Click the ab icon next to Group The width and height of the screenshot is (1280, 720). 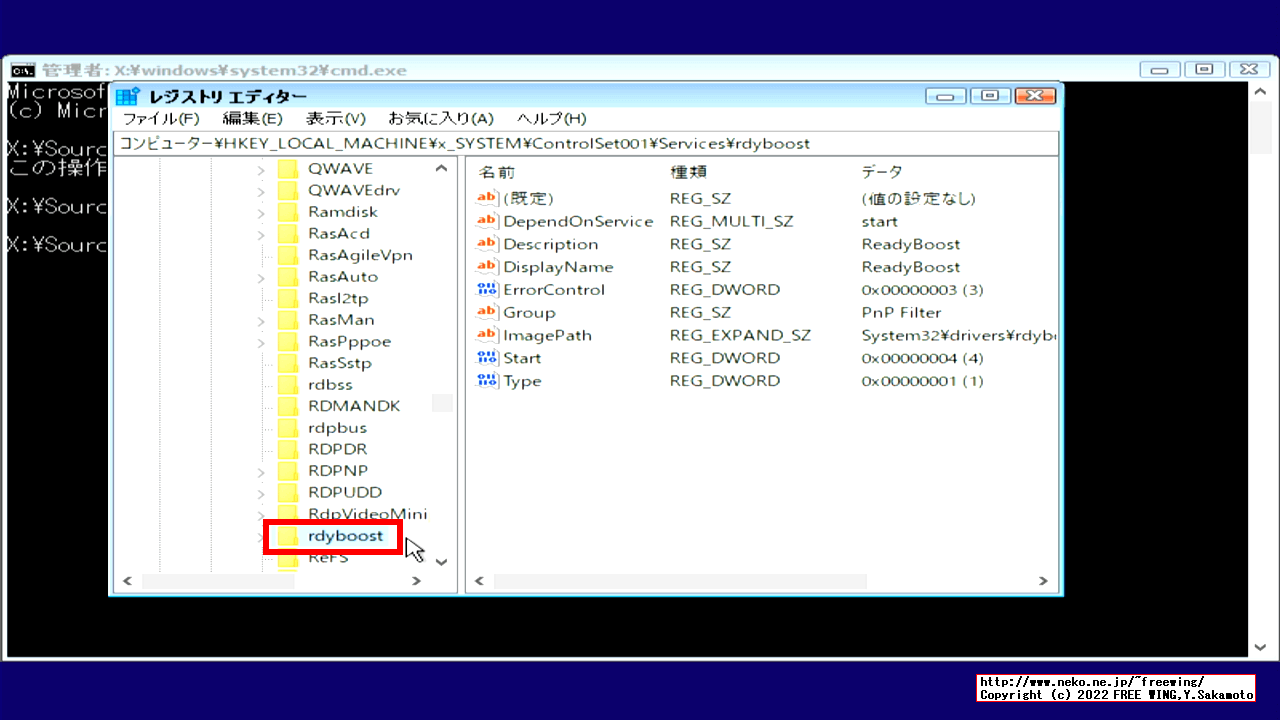pyautogui.click(x=487, y=312)
